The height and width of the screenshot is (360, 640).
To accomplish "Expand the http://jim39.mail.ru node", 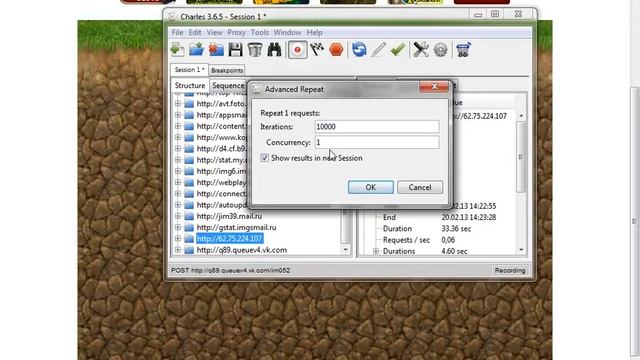I will (178, 216).
